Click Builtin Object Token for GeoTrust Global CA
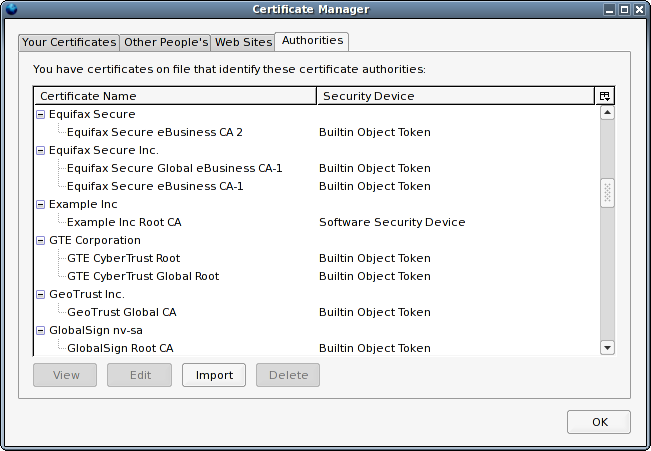The width and height of the screenshot is (651, 451). click(x=374, y=312)
